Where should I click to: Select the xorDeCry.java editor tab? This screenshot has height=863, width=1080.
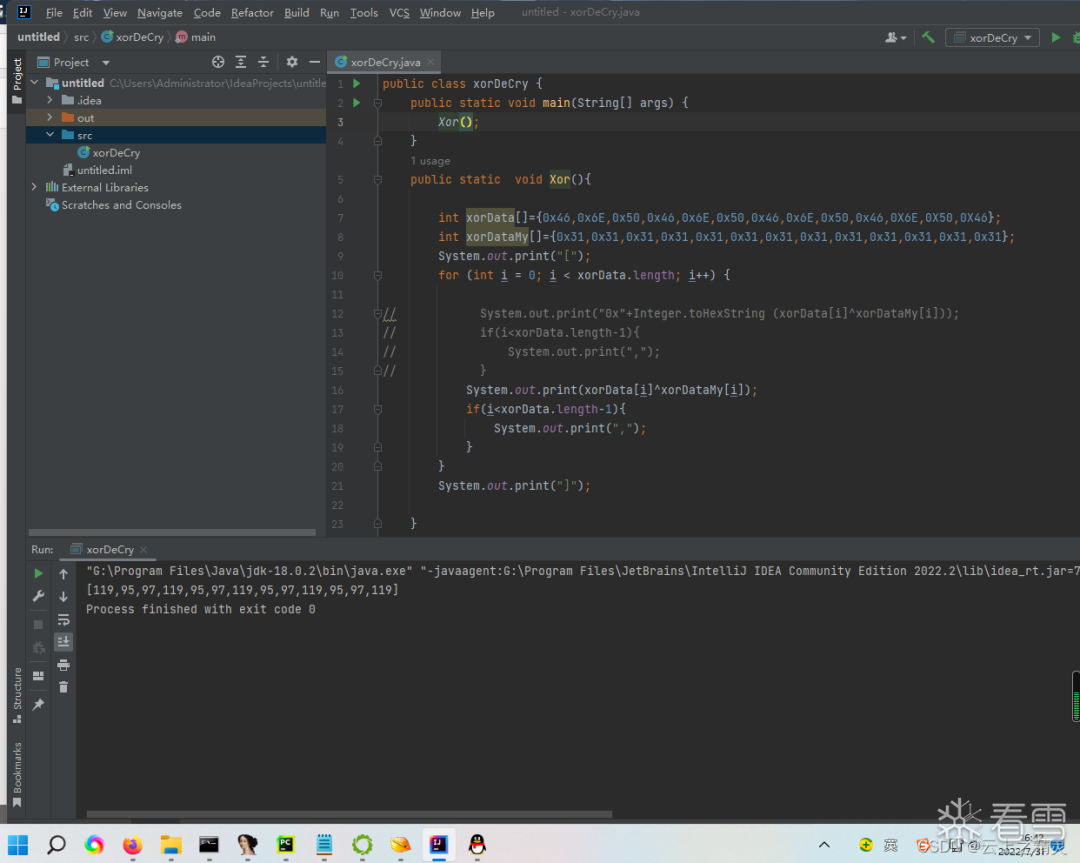pyautogui.click(x=384, y=62)
